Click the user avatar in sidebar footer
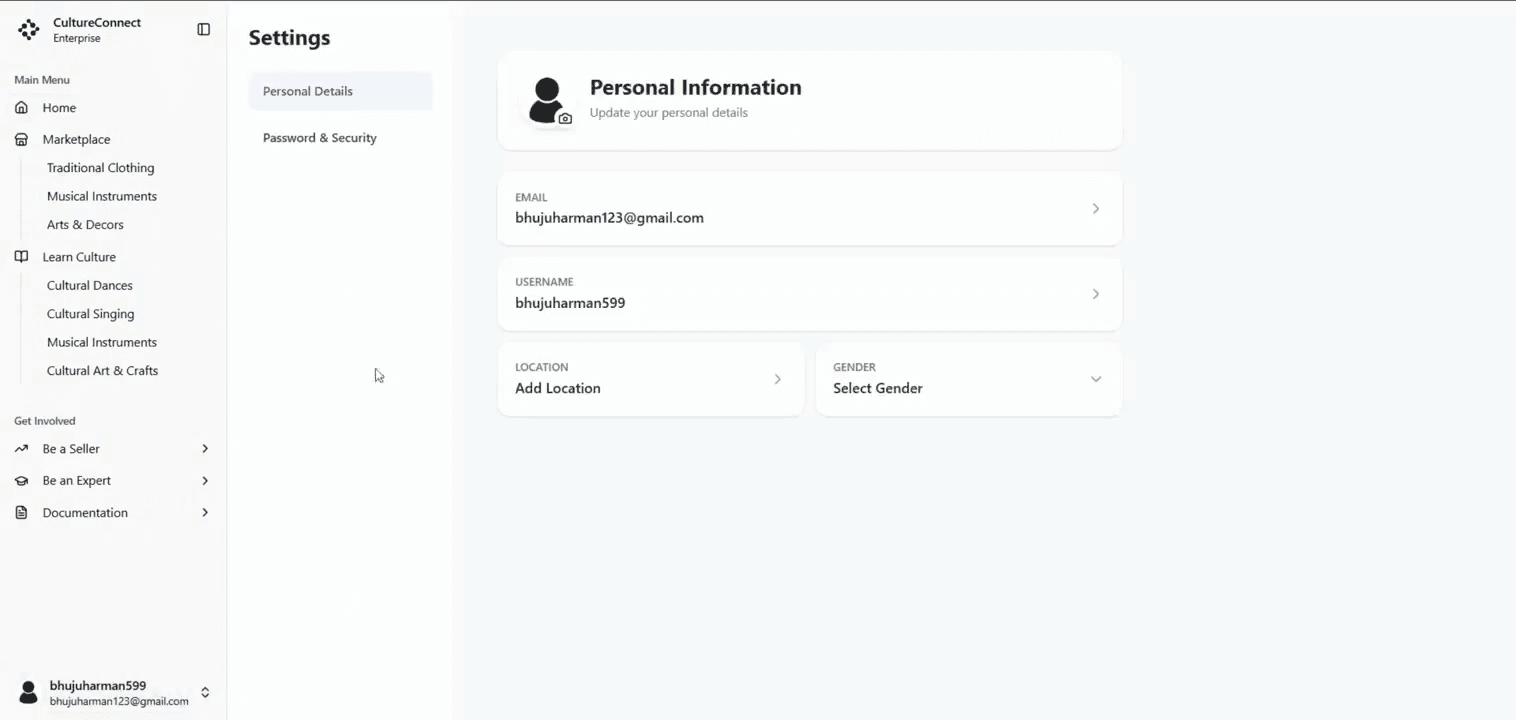The height and width of the screenshot is (720, 1516). tap(29, 692)
